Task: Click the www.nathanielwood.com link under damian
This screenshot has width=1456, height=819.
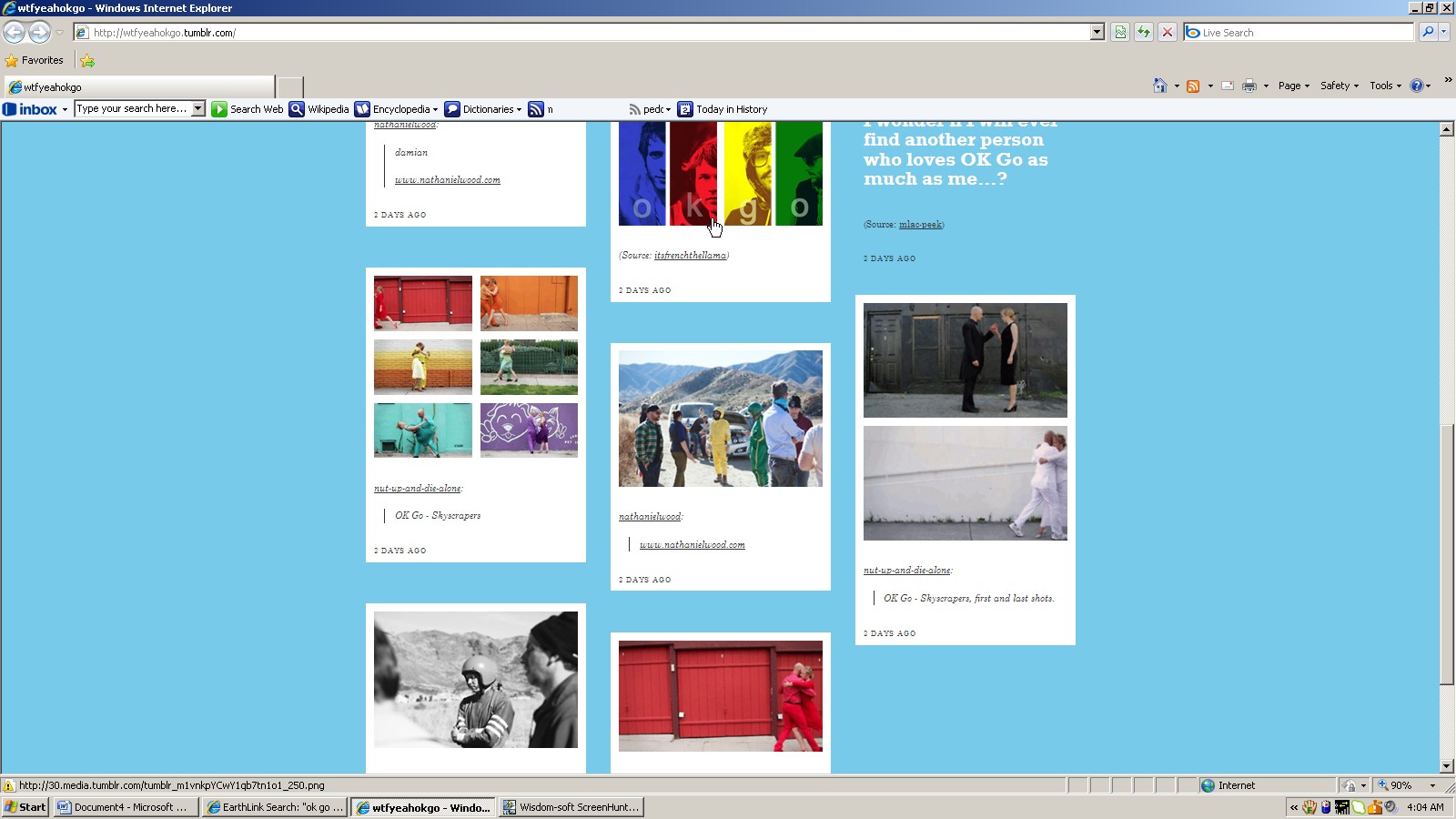Action: point(448,180)
